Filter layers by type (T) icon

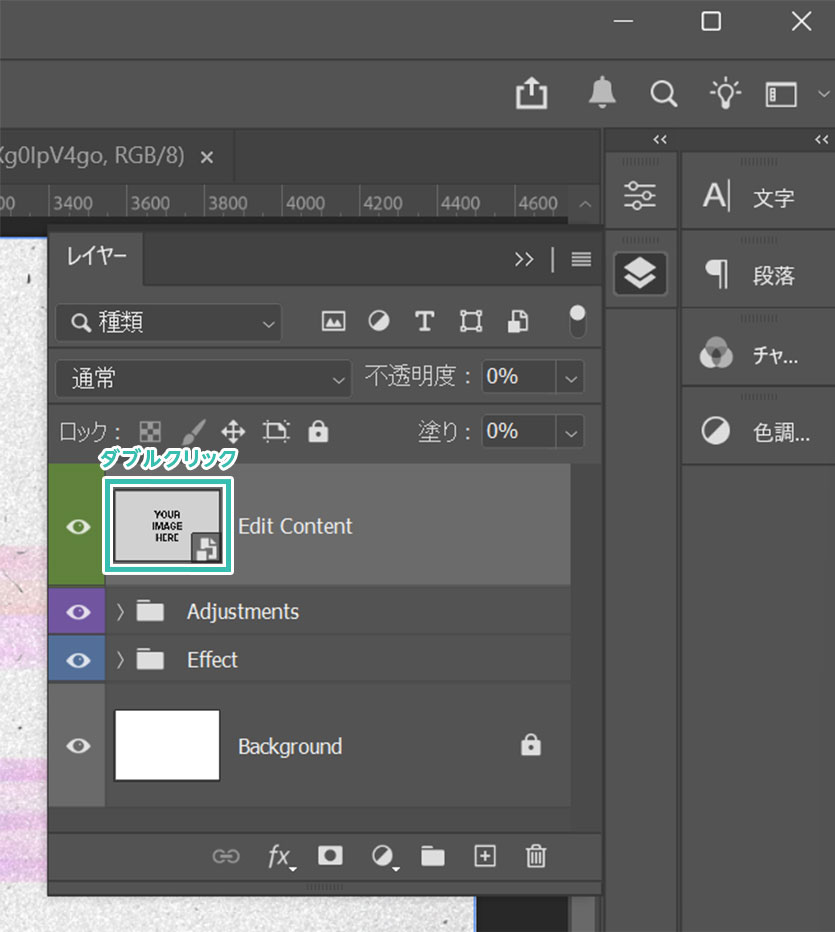(x=424, y=321)
